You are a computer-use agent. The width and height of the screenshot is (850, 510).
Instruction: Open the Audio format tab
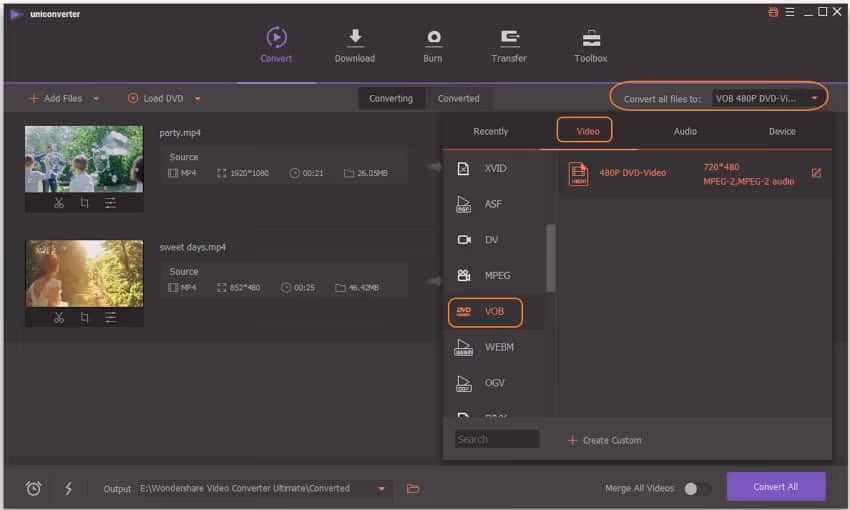[685, 131]
